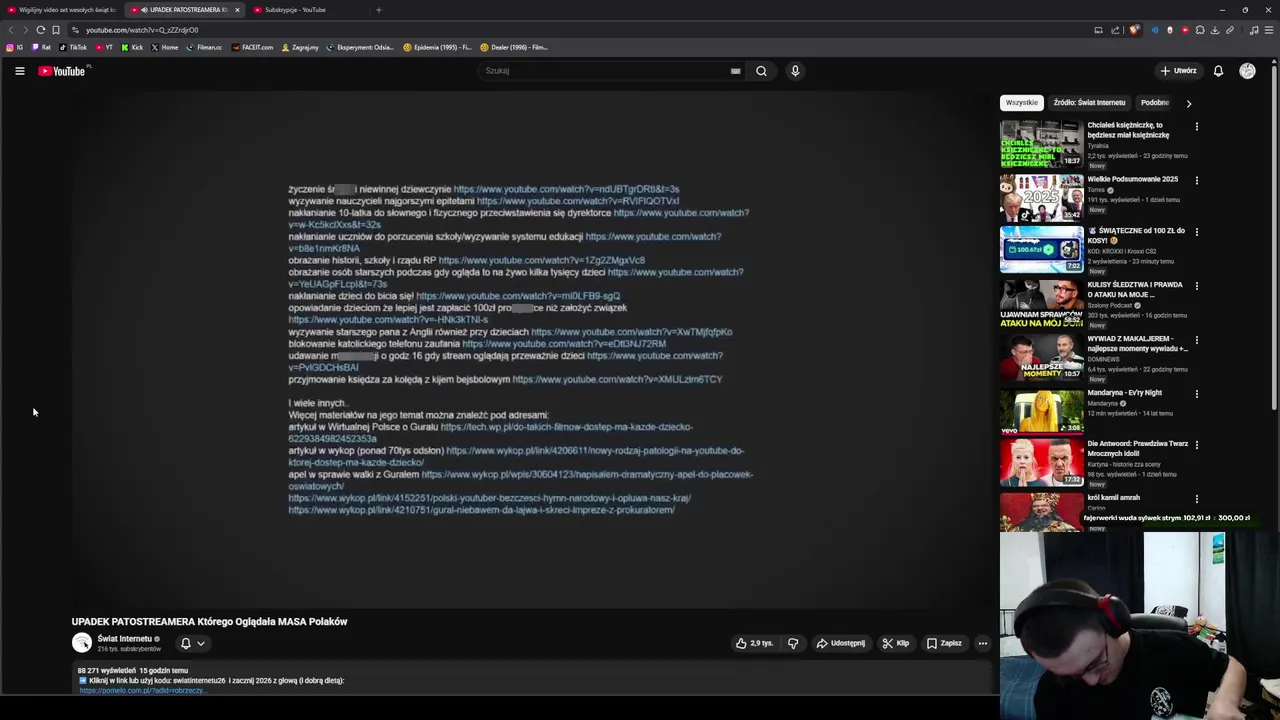Close the UPADEK PATOSTREAMERA tab
Viewport: 1280px width, 720px height.
point(237,10)
